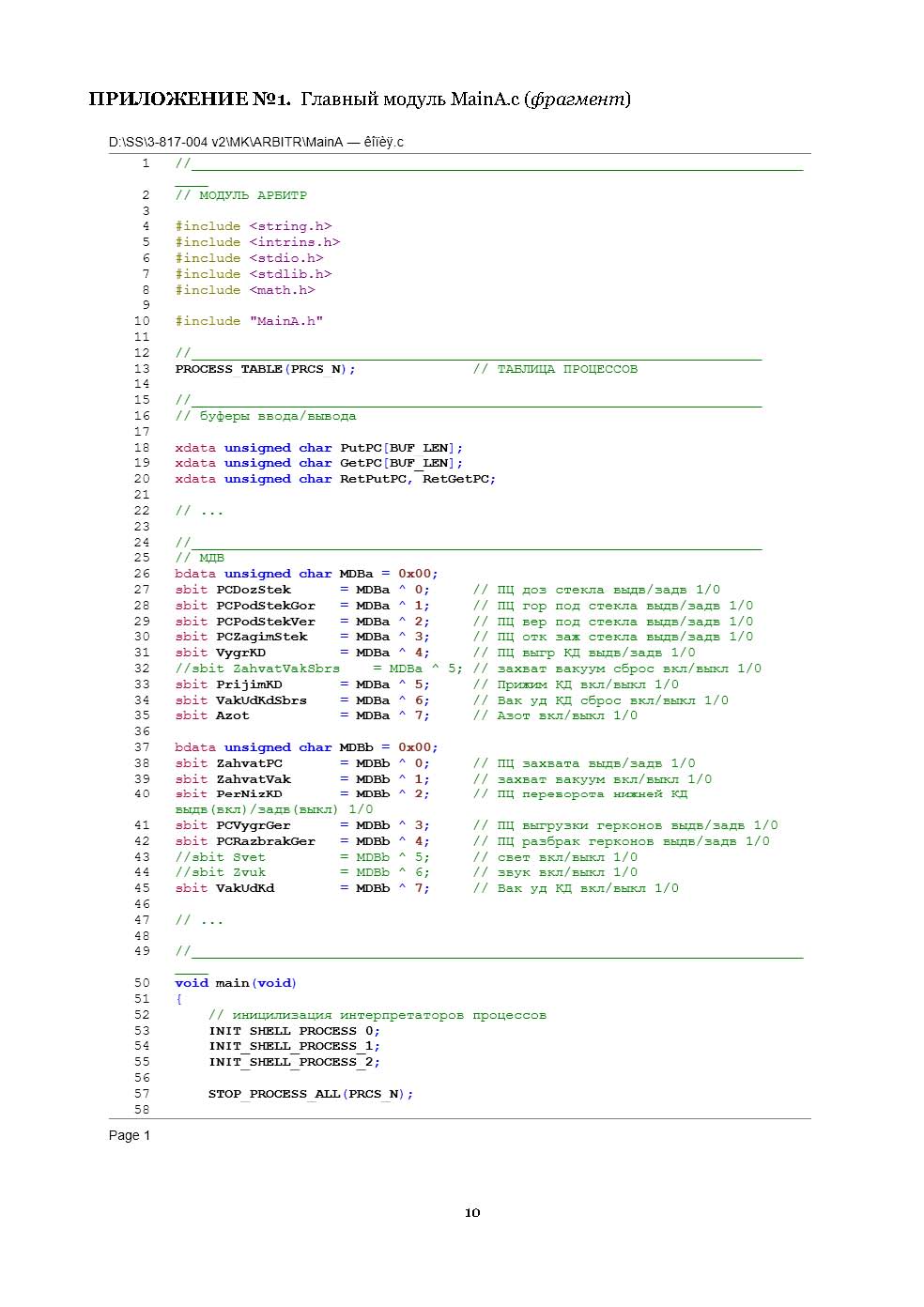
Task: Click the identifier 'PCVygrGer'
Action: point(254,825)
